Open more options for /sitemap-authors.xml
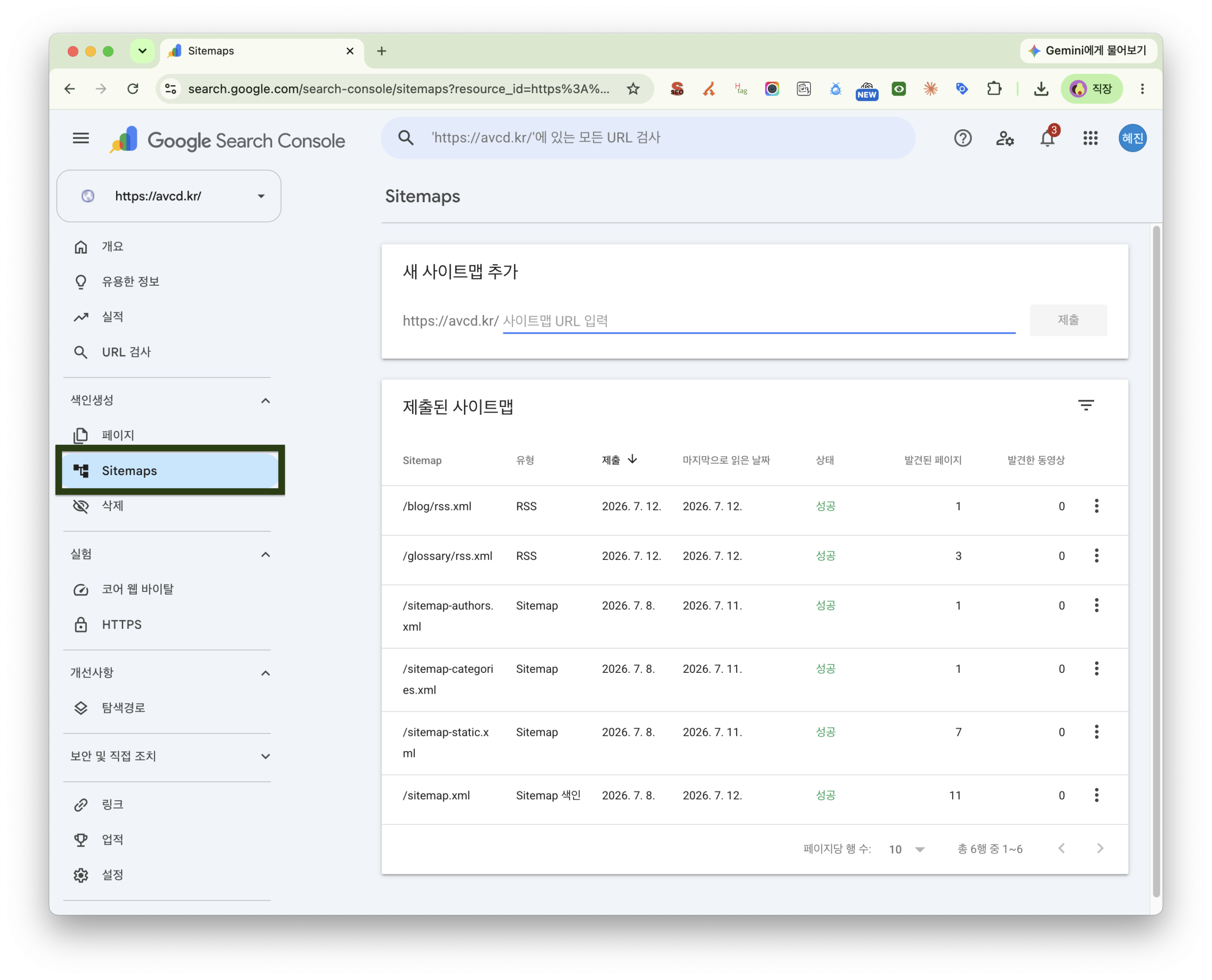The image size is (1212, 980). pyautogui.click(x=1096, y=605)
